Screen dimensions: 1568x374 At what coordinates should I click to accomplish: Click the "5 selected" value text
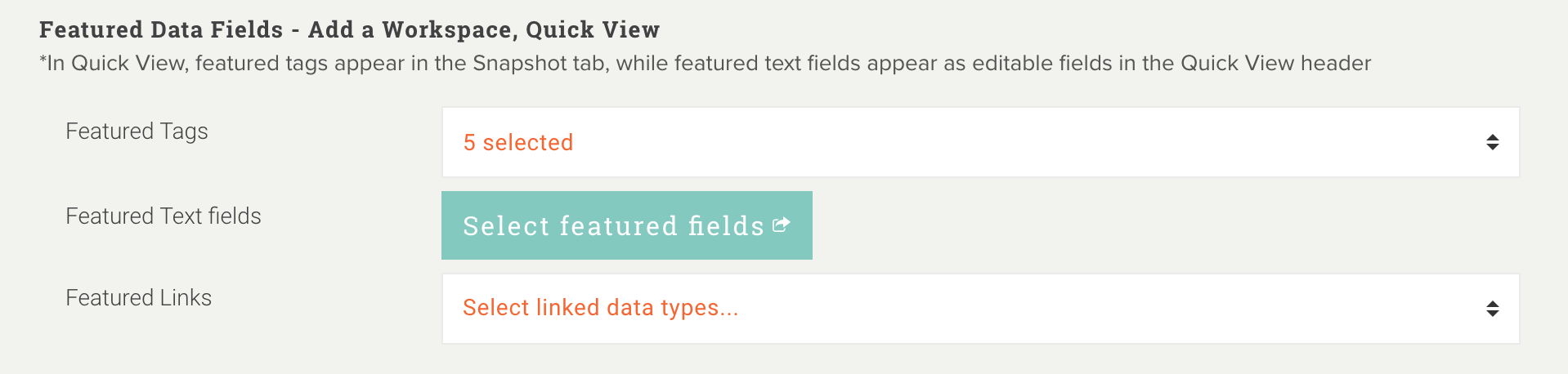pyautogui.click(x=517, y=143)
